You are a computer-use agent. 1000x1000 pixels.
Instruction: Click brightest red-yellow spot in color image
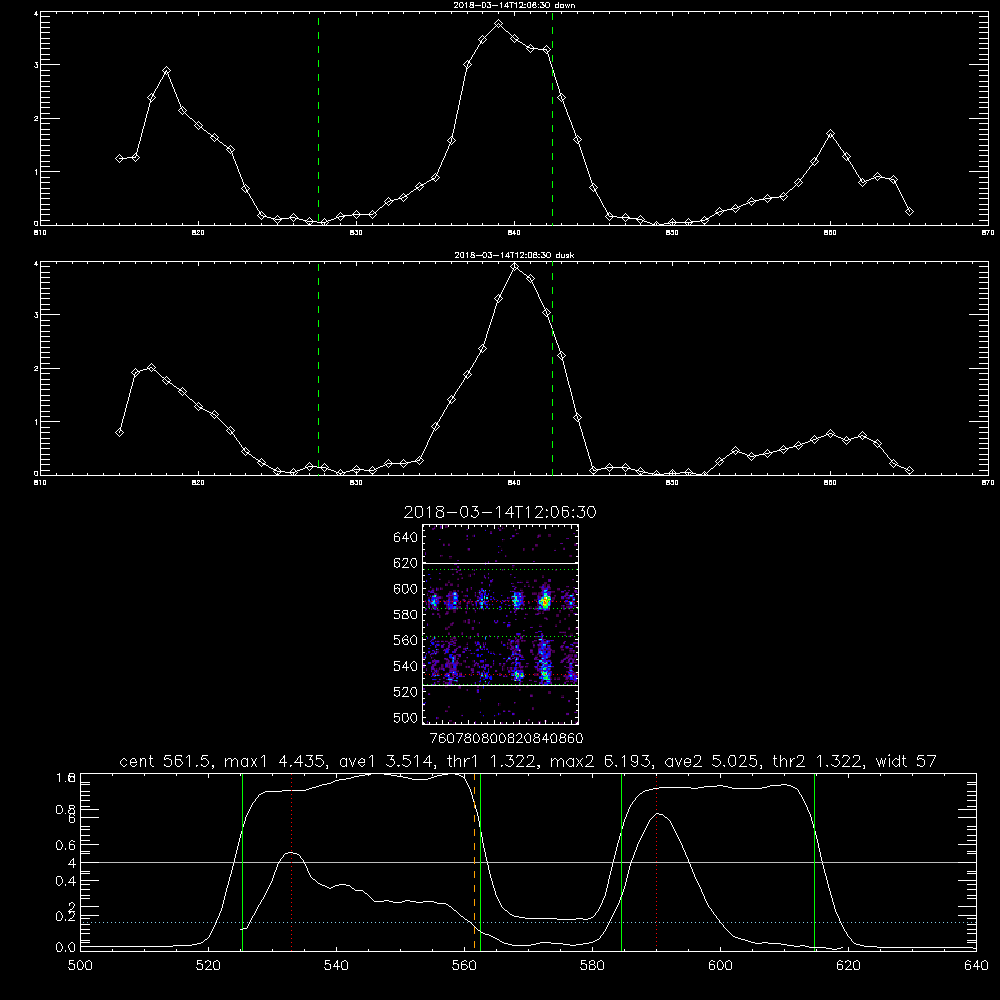click(x=545, y=600)
